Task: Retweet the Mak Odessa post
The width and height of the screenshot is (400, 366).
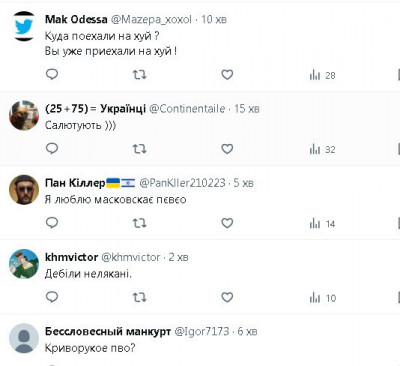Action: (x=139, y=75)
